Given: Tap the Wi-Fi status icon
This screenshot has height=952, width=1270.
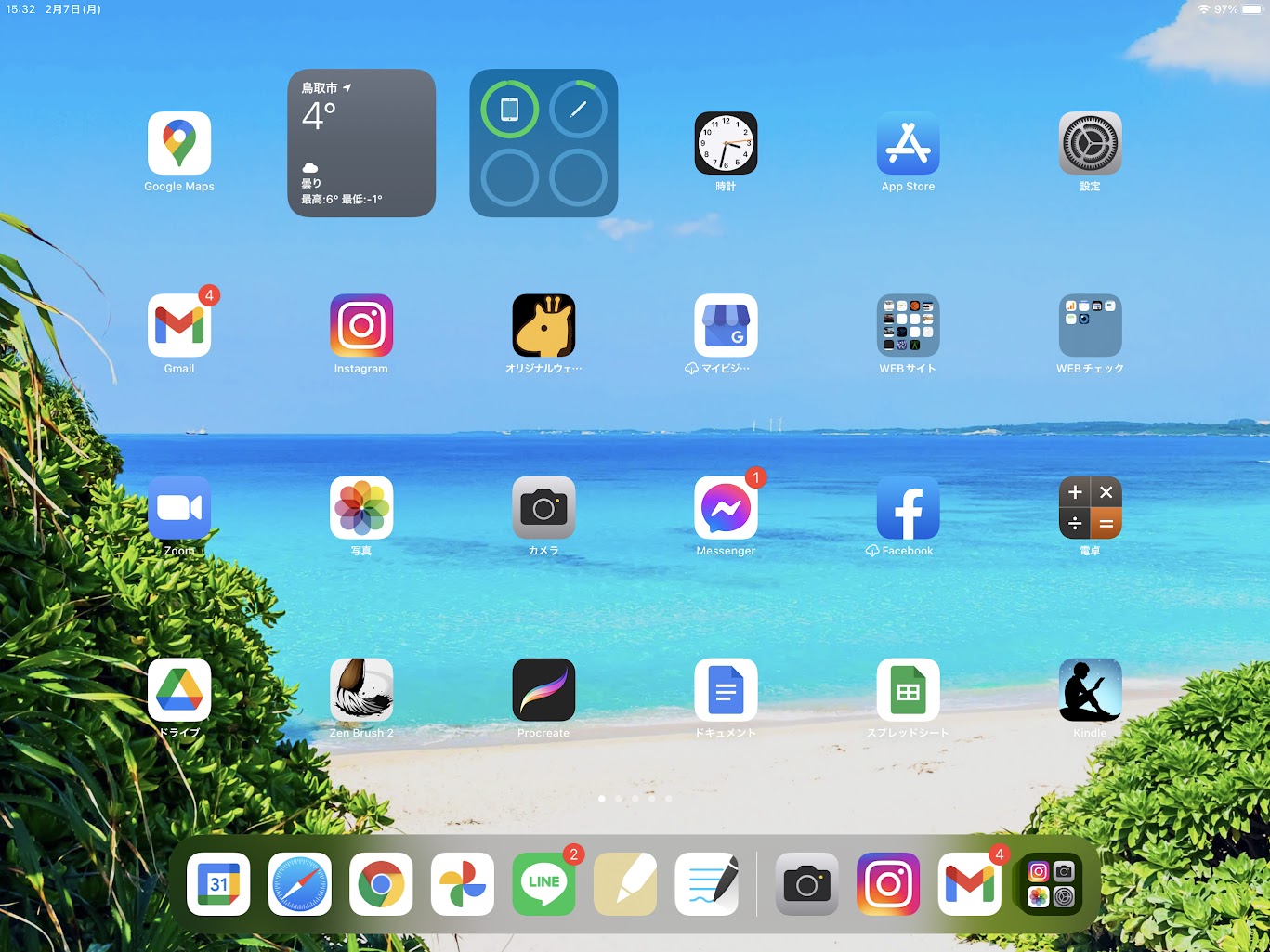Looking at the screenshot, I should (1203, 9).
